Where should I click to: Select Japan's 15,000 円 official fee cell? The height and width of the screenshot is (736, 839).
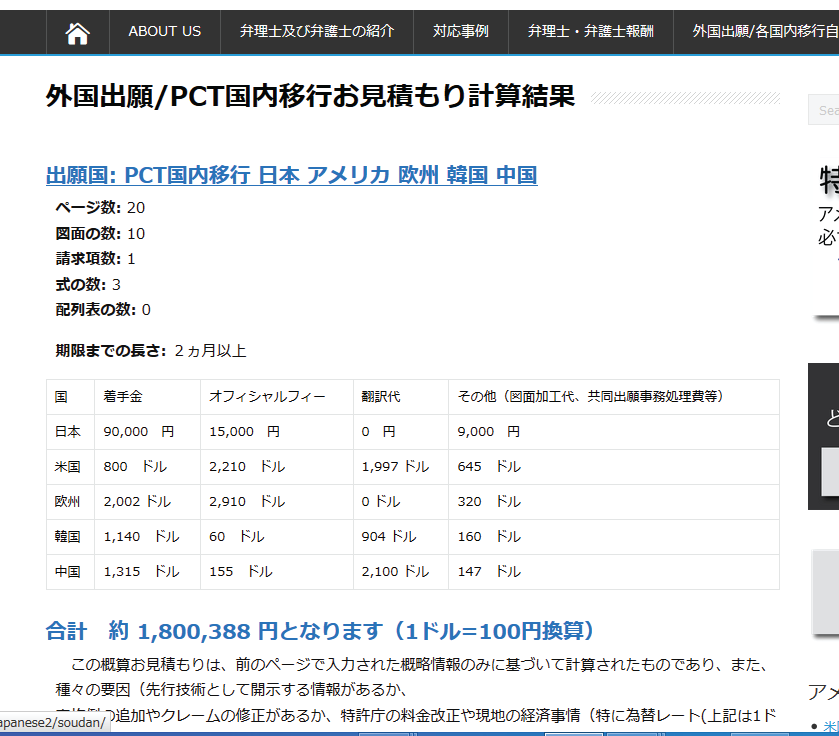point(277,432)
